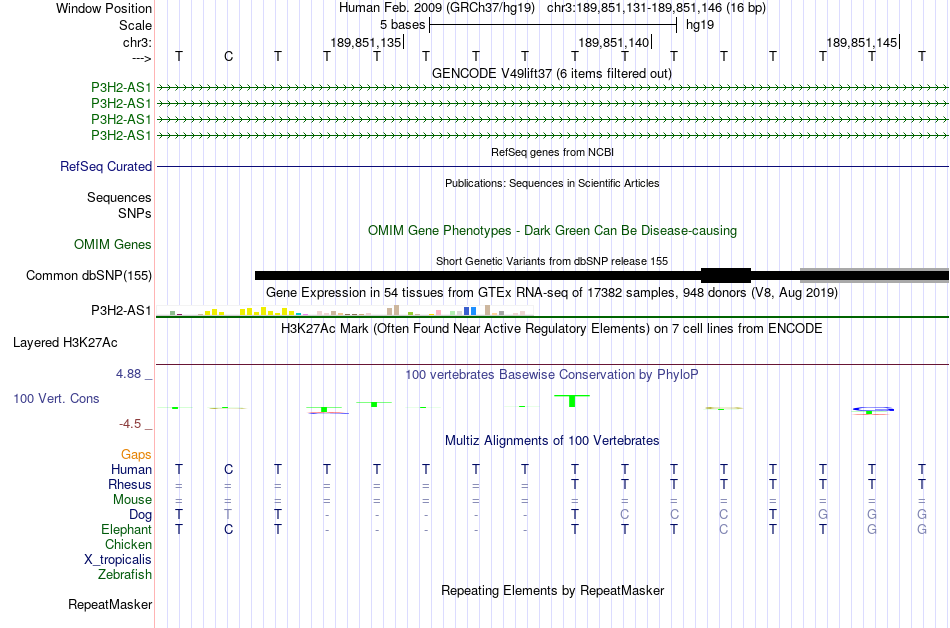950x628 pixels.
Task: Click the C base in the Human alignment row
Action: point(228,469)
